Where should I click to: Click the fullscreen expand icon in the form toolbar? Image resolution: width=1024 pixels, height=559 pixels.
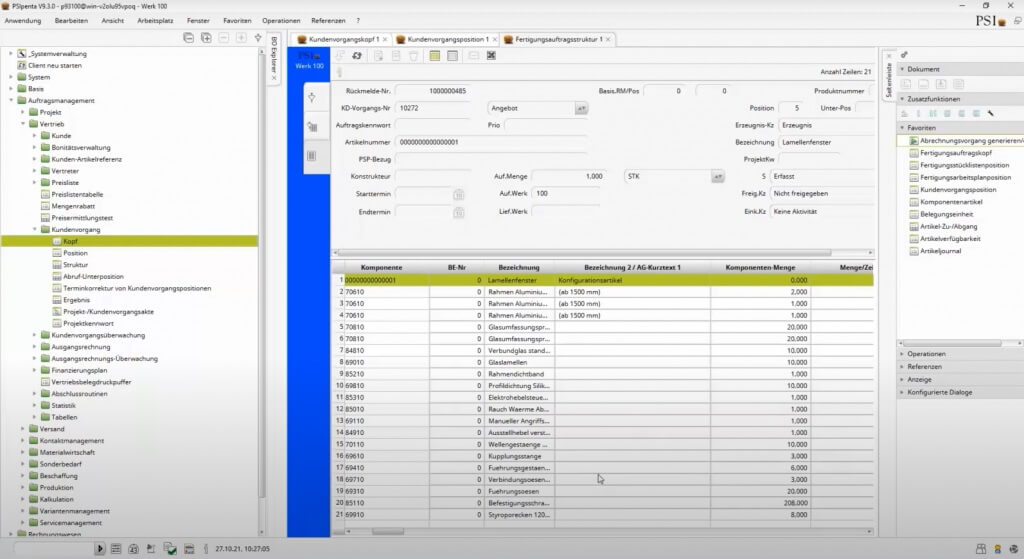[x=491, y=56]
